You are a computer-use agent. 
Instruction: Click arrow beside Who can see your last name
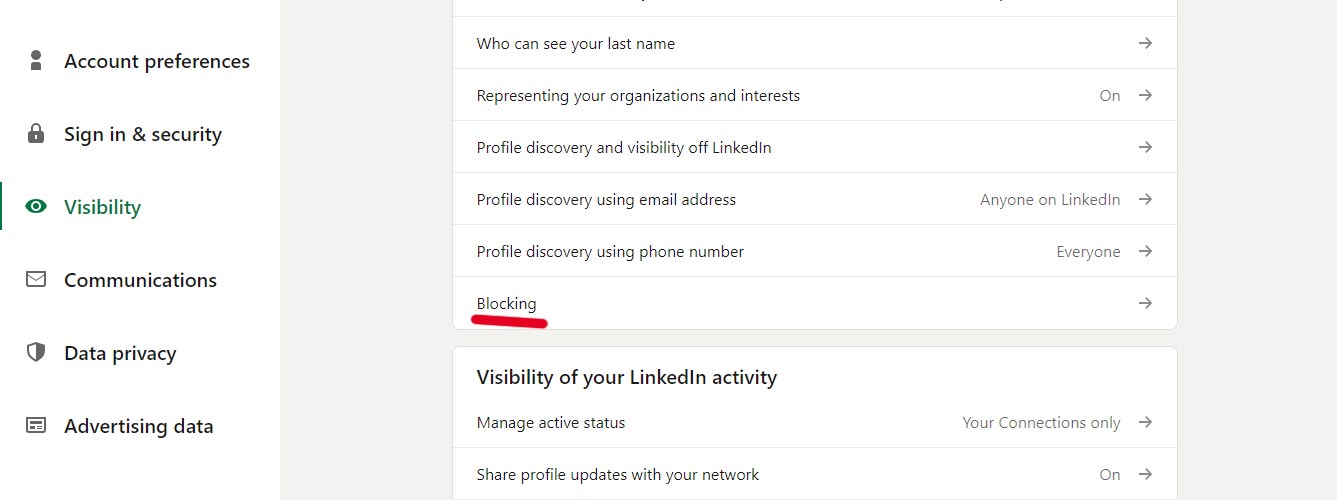[1145, 43]
